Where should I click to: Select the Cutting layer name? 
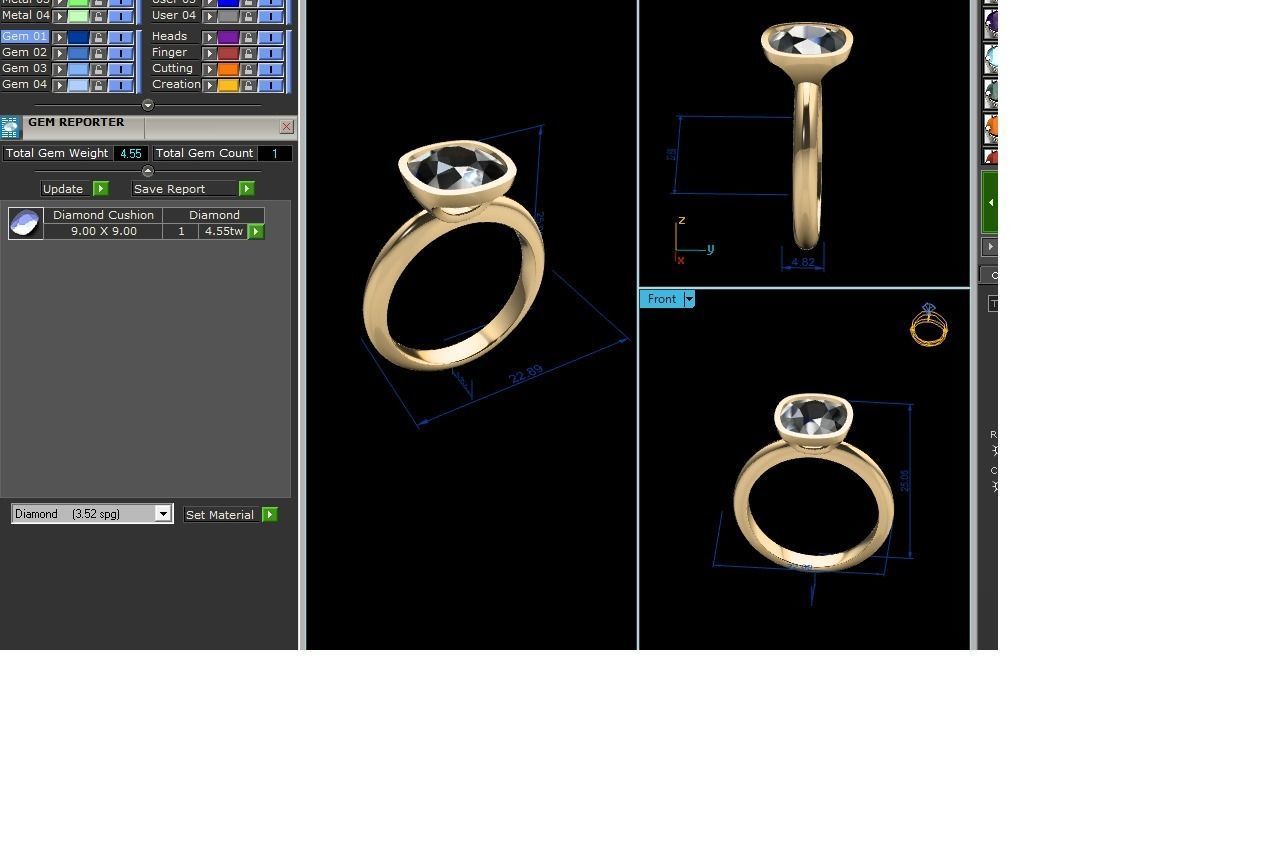coord(173,68)
